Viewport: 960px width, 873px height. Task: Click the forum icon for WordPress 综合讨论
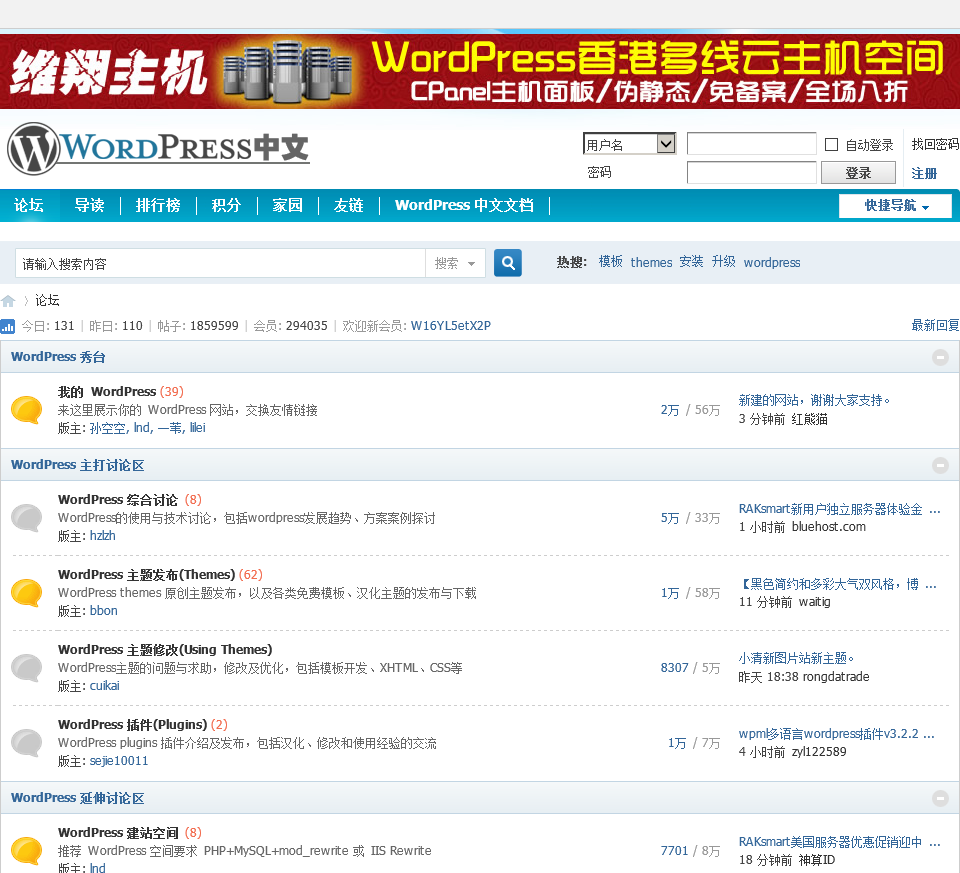pos(27,517)
